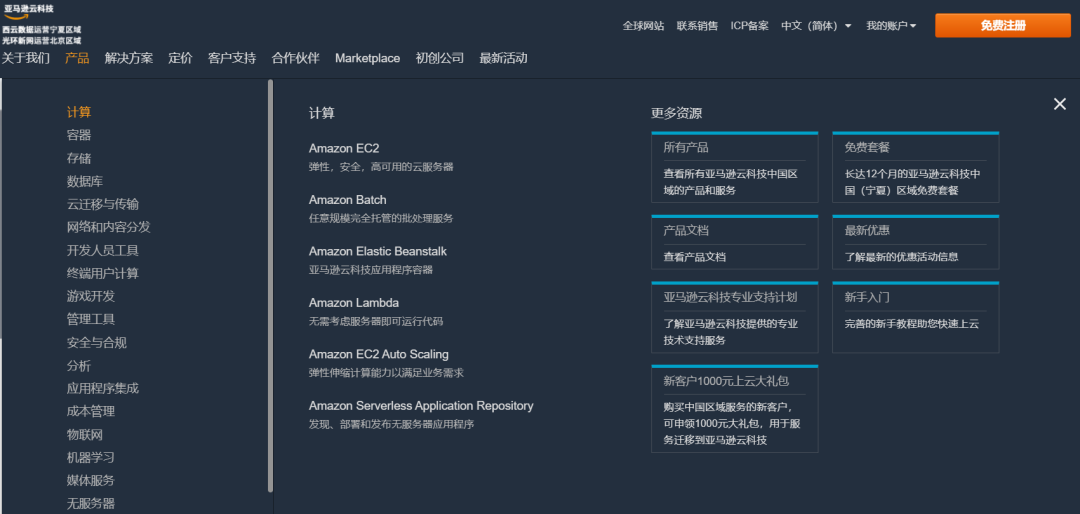The width and height of the screenshot is (1080, 514).
Task: Go to the 定价 menu
Action: (x=180, y=58)
